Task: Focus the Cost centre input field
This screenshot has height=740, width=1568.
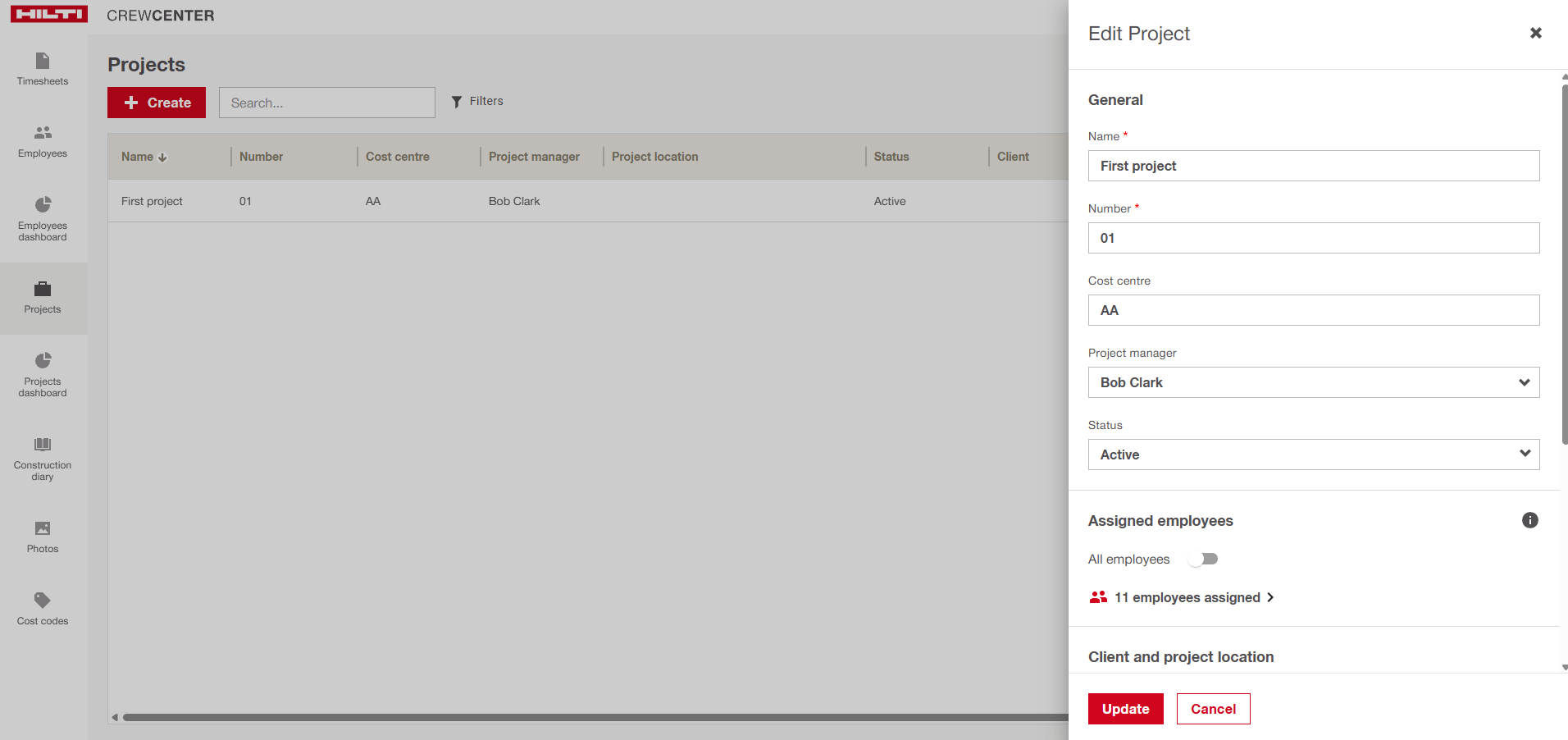Action: (x=1313, y=310)
